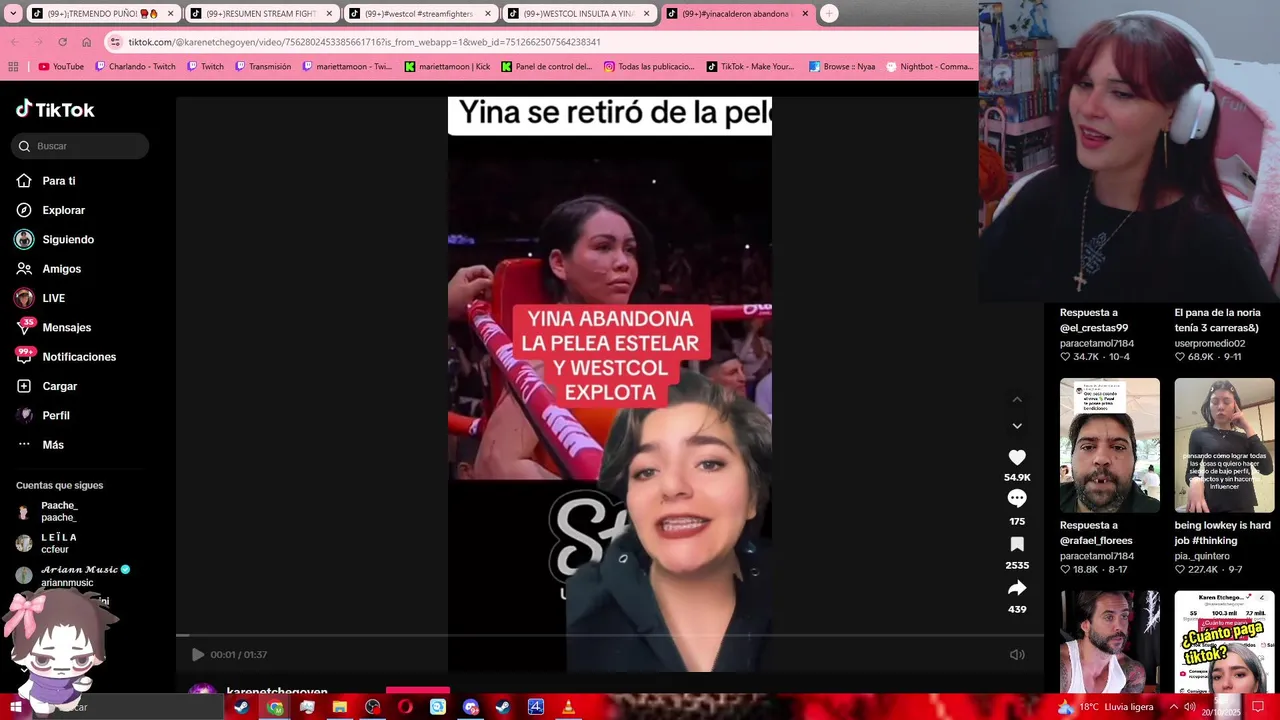Screen dimensions: 1280x720
Task: Open followed account Ariann Music
Action: (x=73, y=575)
